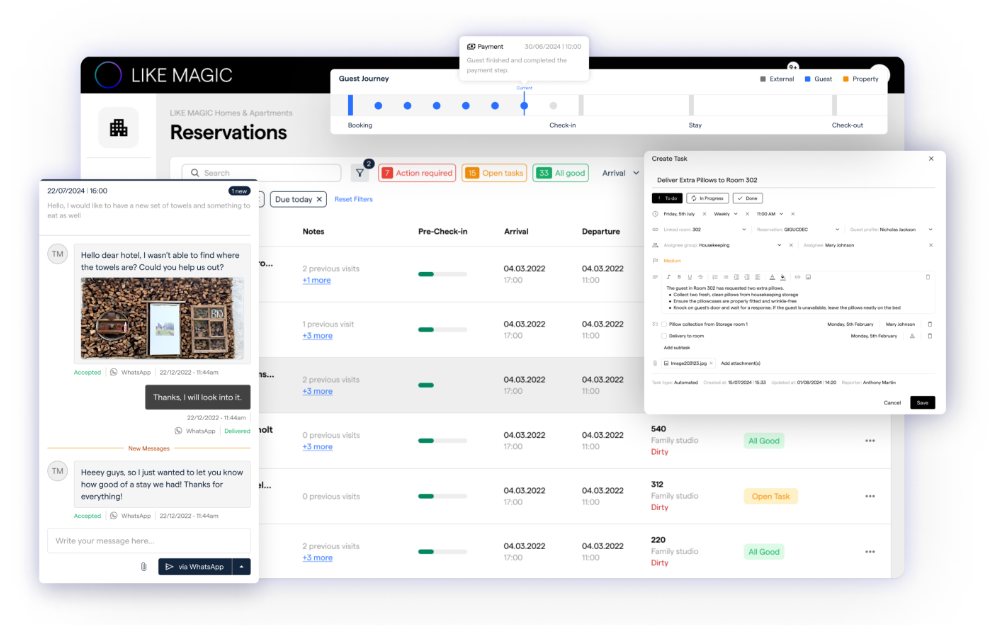1000x625 pixels.
Task: Click the Save button in Create Task
Action: [x=922, y=402]
